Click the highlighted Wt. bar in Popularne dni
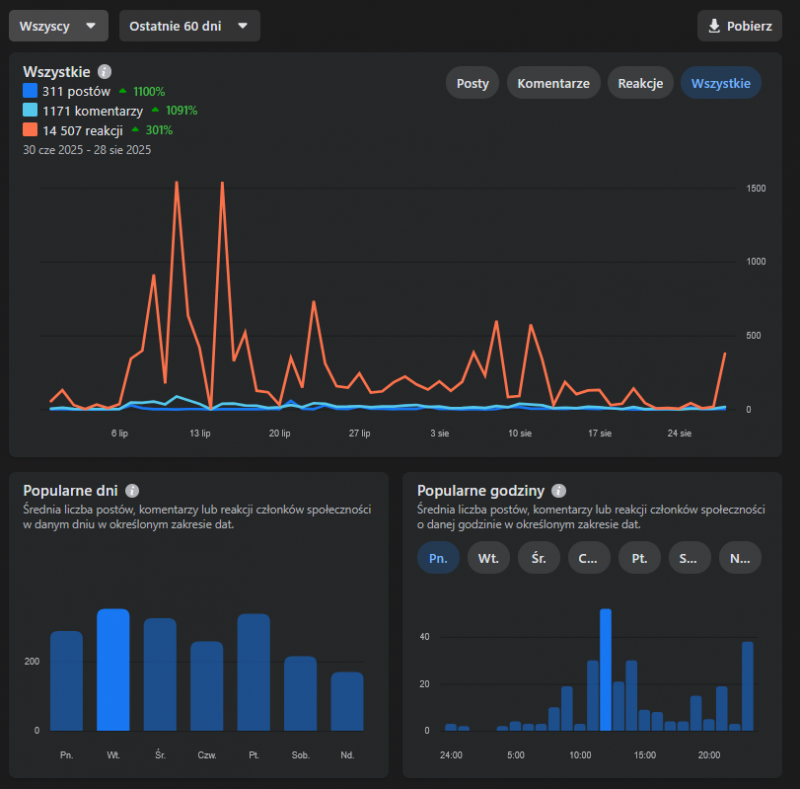This screenshot has width=800, height=789. pyautogui.click(x=113, y=670)
